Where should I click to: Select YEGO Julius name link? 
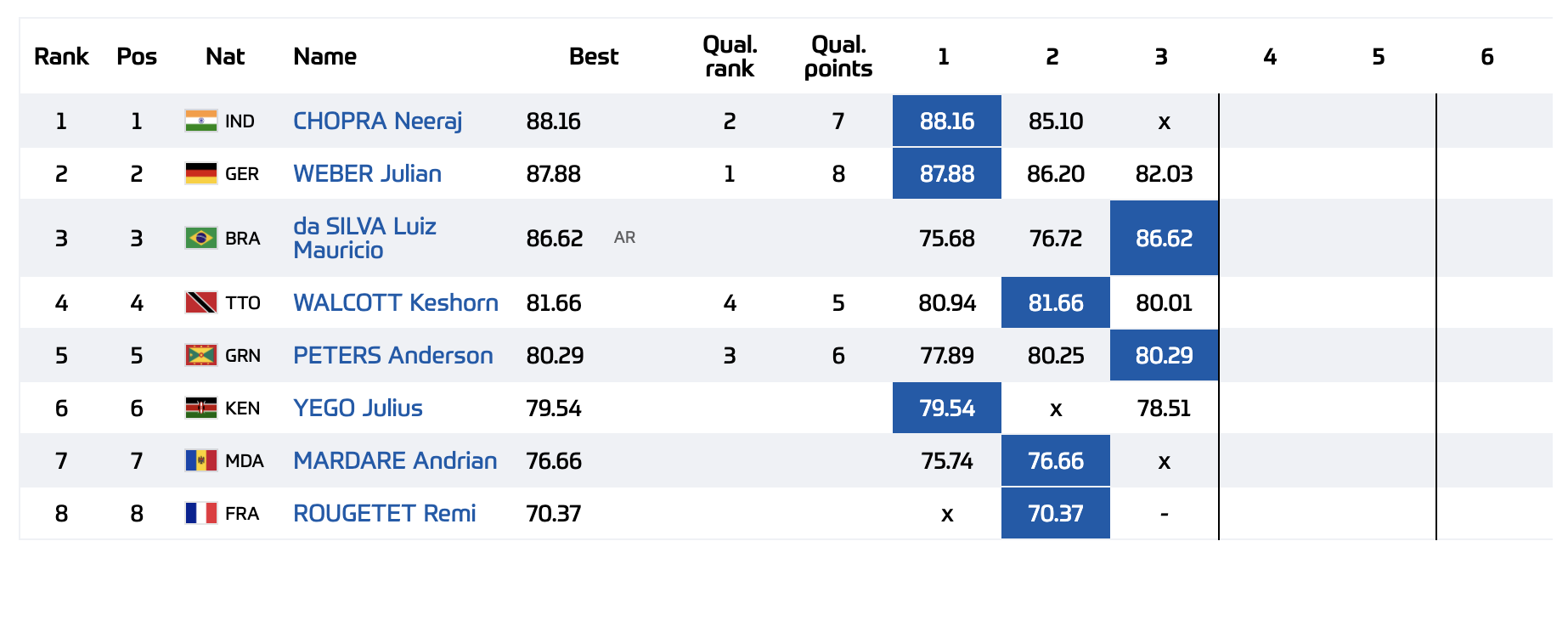coord(358,408)
